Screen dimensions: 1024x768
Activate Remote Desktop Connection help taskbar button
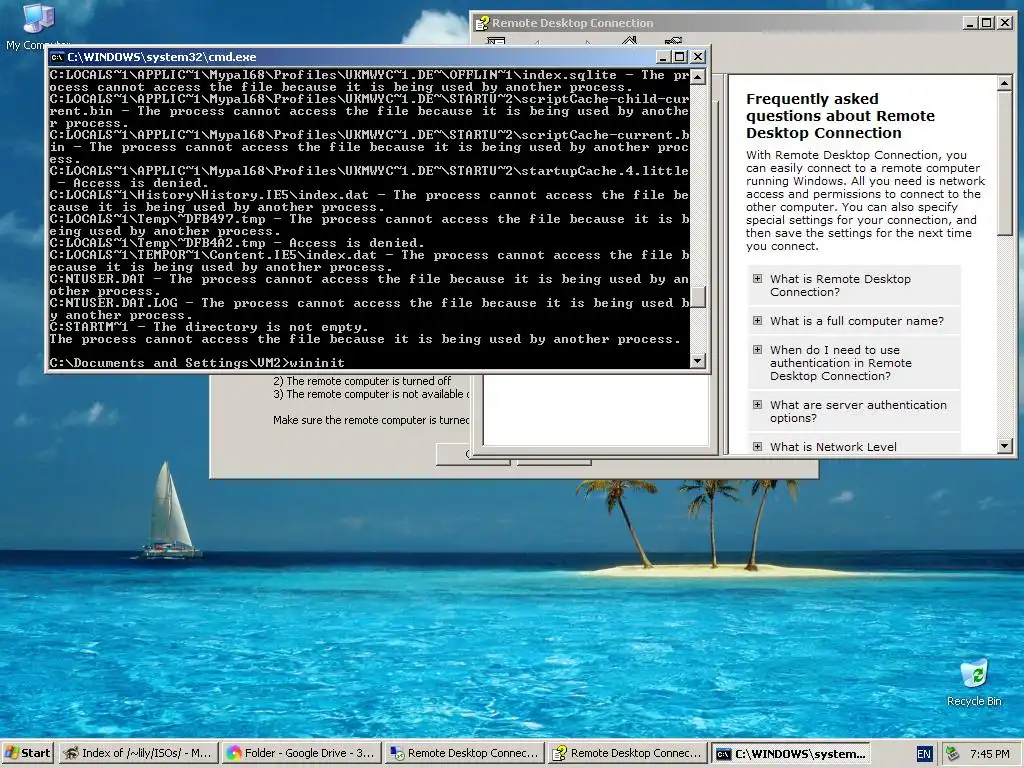627,753
